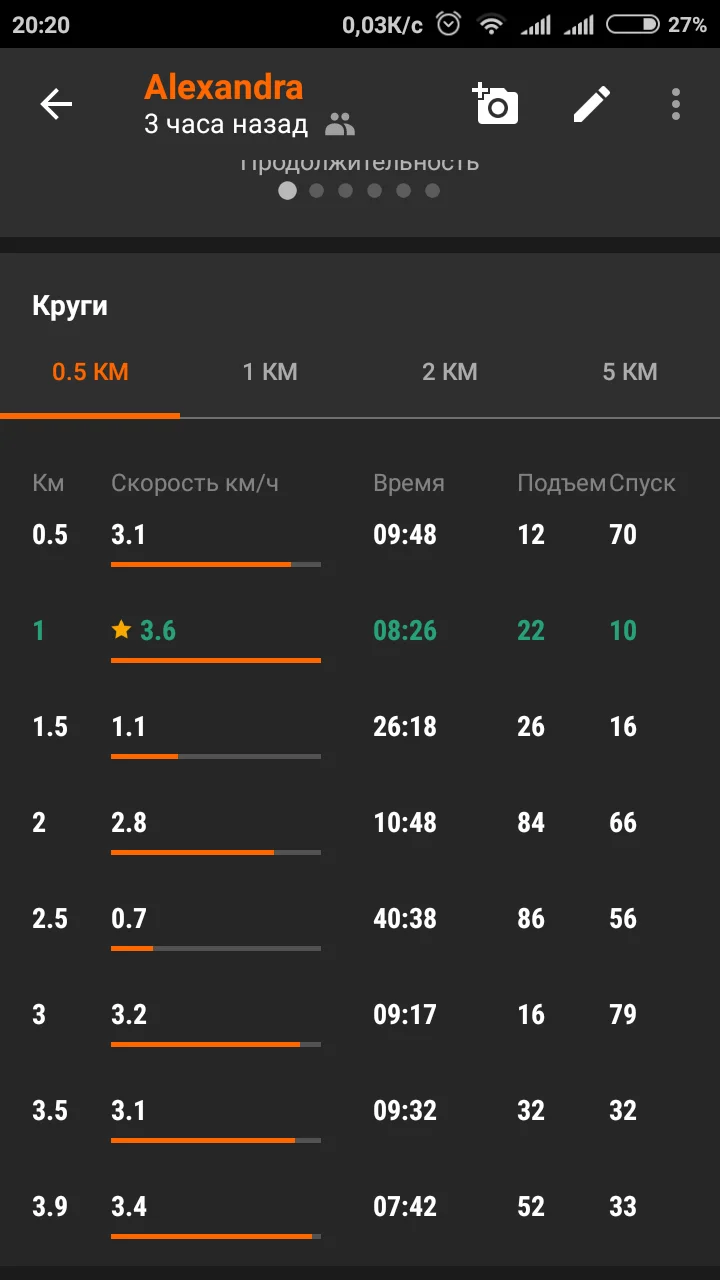Image resolution: width=720 pixels, height=1280 pixels.
Task: Tap the Скорость км/ч column header
Action: [x=195, y=483]
